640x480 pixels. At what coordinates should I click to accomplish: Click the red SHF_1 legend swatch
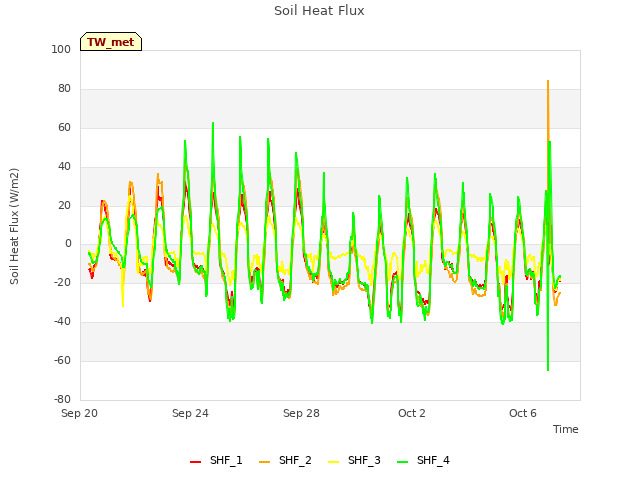[x=196, y=462]
